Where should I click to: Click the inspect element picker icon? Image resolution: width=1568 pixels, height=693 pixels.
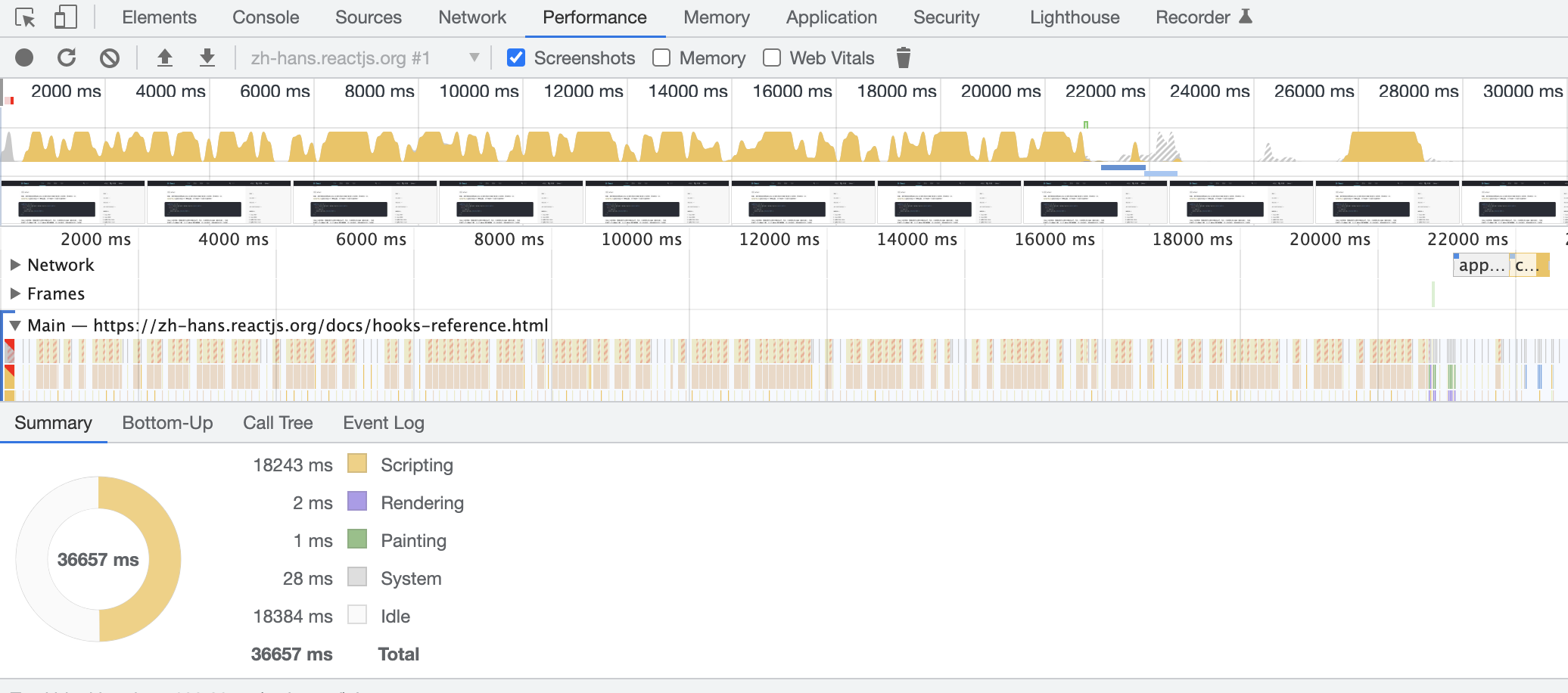click(x=25, y=17)
